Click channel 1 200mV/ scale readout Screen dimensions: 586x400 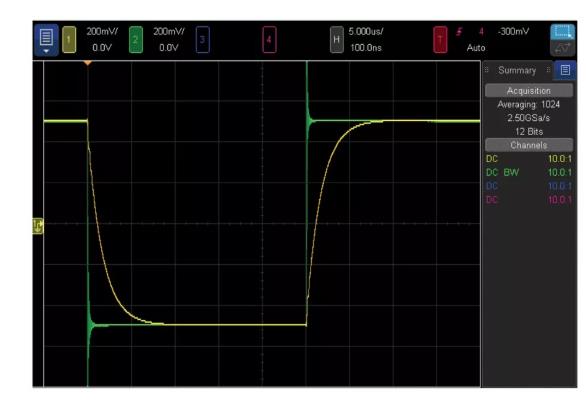102,31
